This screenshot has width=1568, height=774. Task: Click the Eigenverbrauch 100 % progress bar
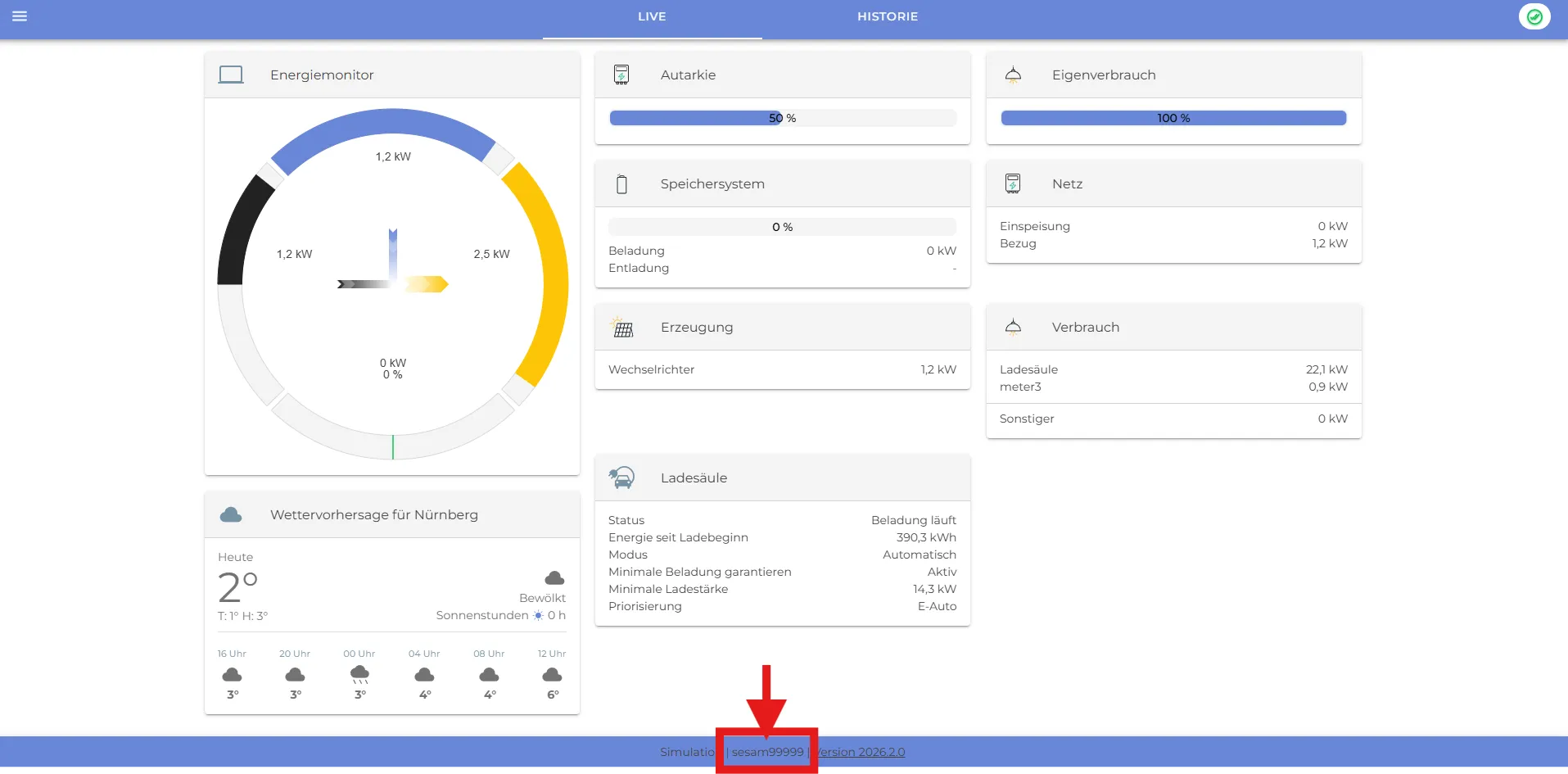point(1173,118)
